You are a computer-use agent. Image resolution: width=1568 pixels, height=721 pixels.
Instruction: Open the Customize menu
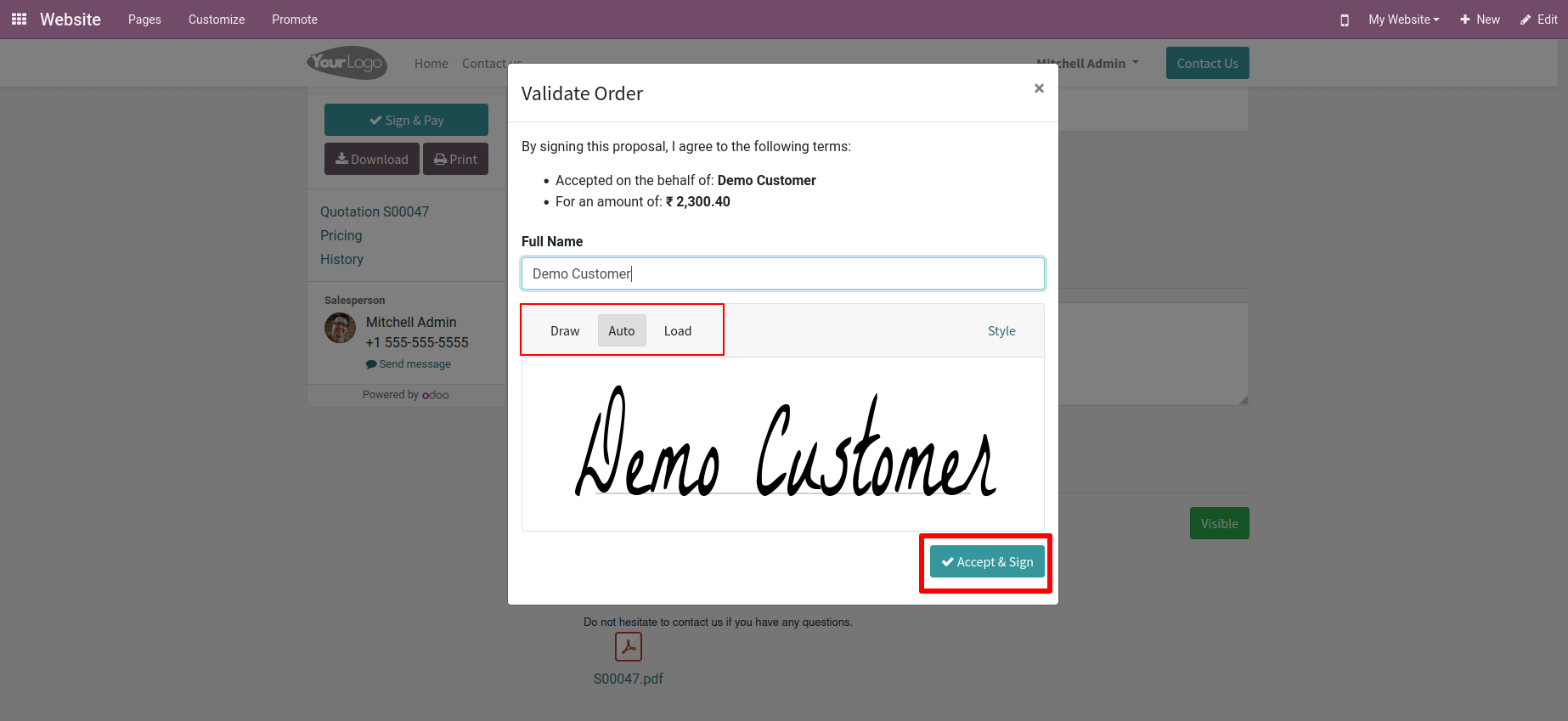pos(217,20)
